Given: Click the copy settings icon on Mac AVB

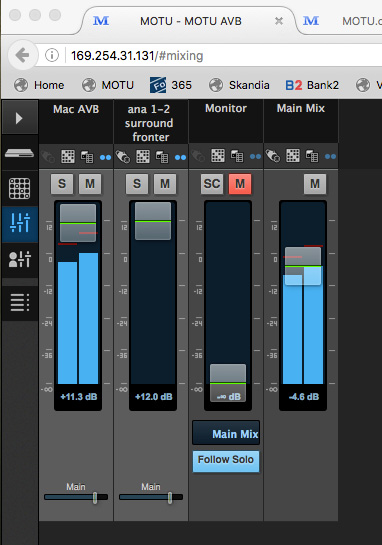Looking at the screenshot, I should [87, 157].
